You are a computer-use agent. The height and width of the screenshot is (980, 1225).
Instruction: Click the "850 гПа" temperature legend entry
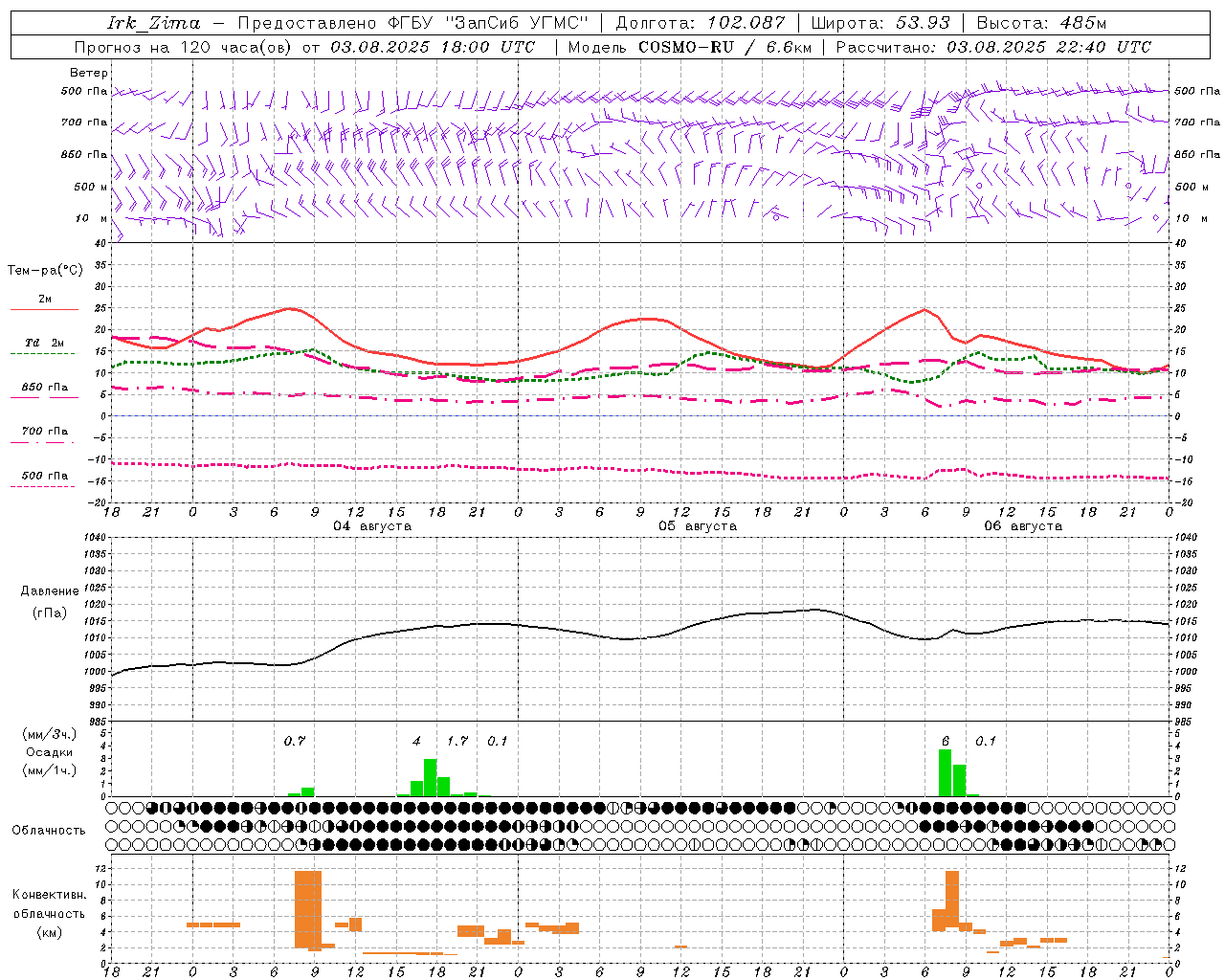click(44, 388)
